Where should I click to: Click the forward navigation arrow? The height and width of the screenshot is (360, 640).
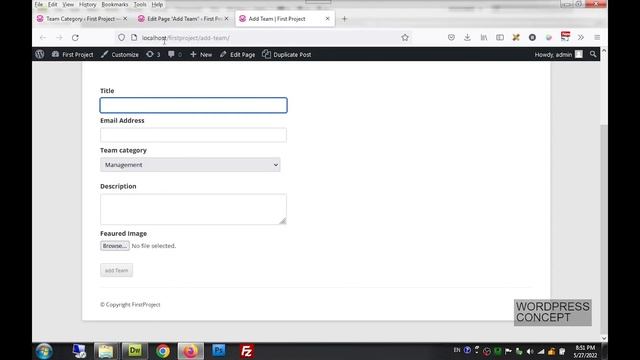pyautogui.click(x=59, y=38)
